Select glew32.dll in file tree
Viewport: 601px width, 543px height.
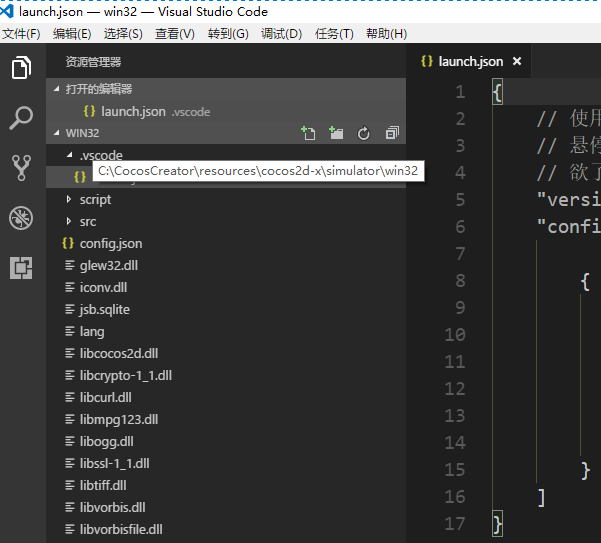pyautogui.click(x=226, y=265)
